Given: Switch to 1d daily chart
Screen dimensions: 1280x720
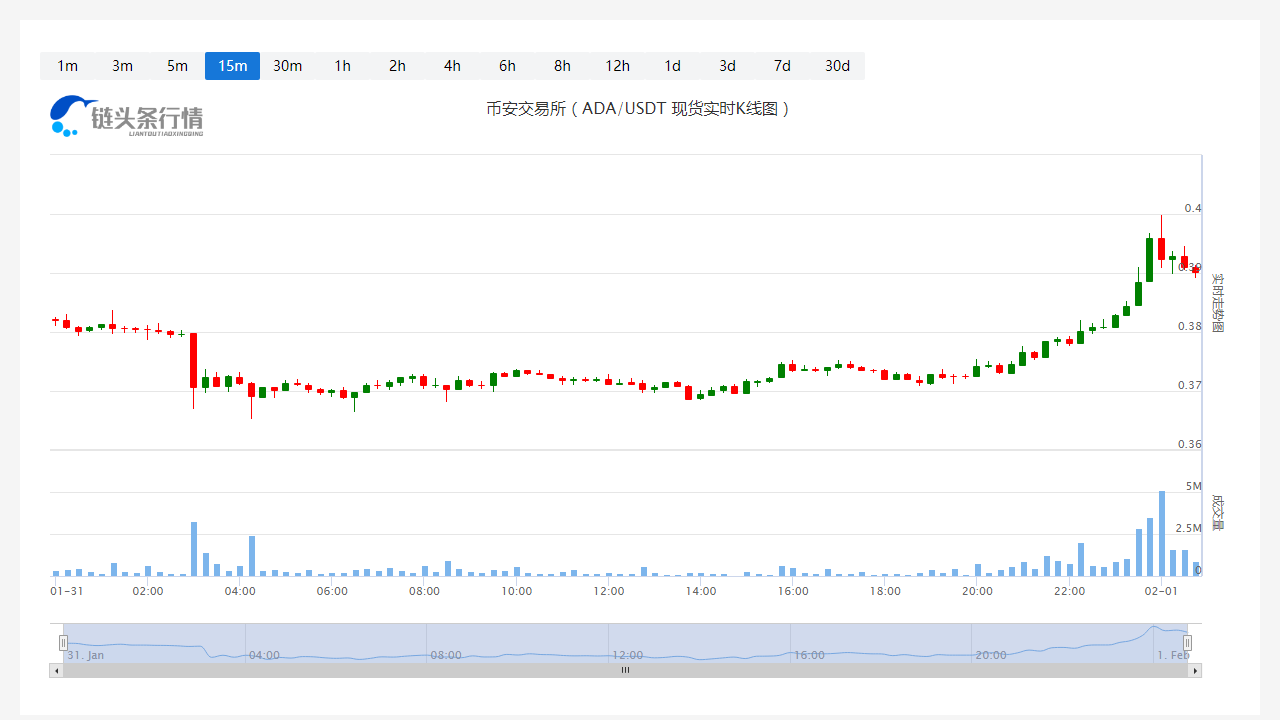Looking at the screenshot, I should click(672, 66).
